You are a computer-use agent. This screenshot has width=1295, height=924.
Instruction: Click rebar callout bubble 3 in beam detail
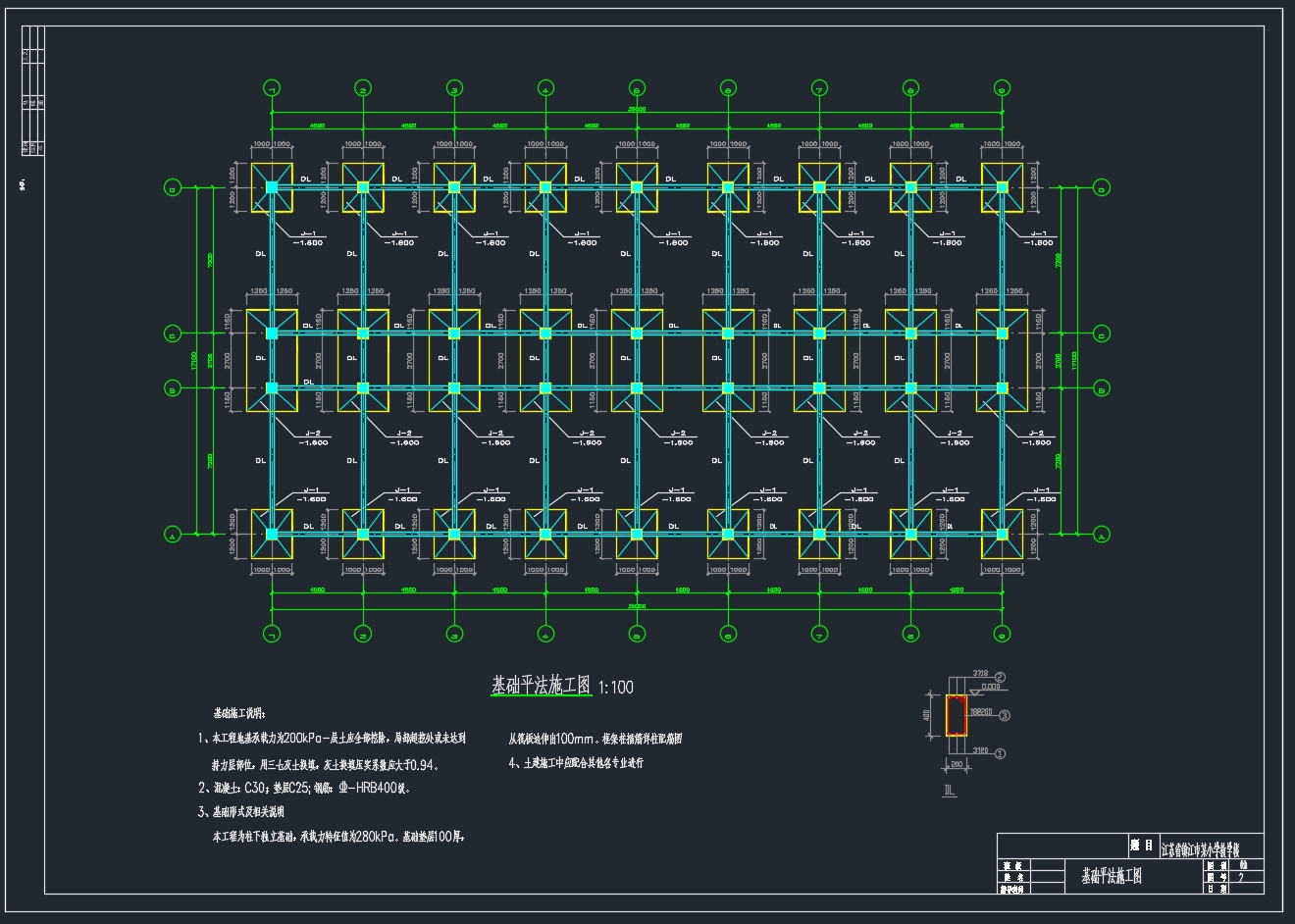[1005, 716]
